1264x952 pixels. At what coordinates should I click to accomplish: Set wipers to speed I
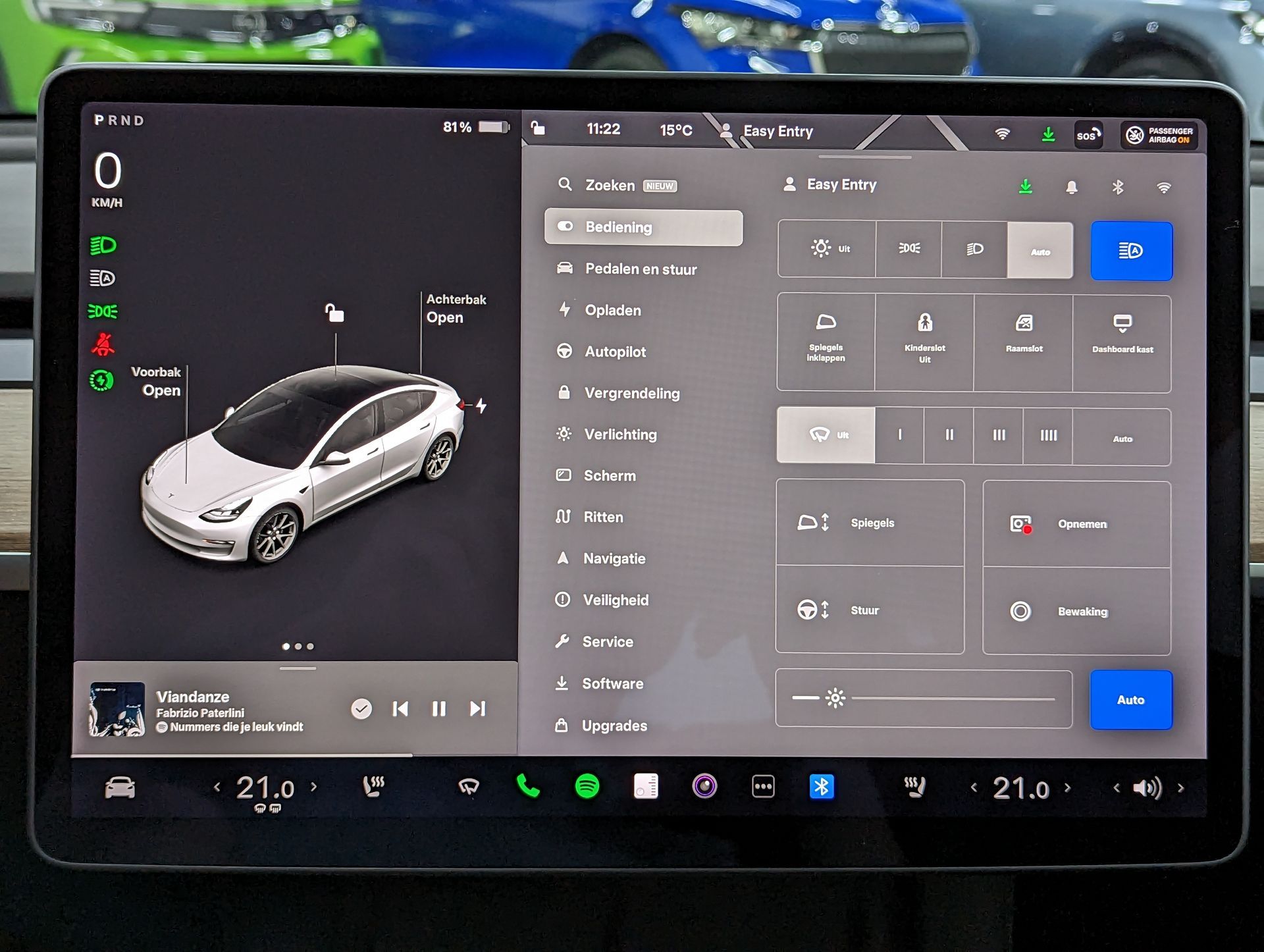(x=900, y=436)
